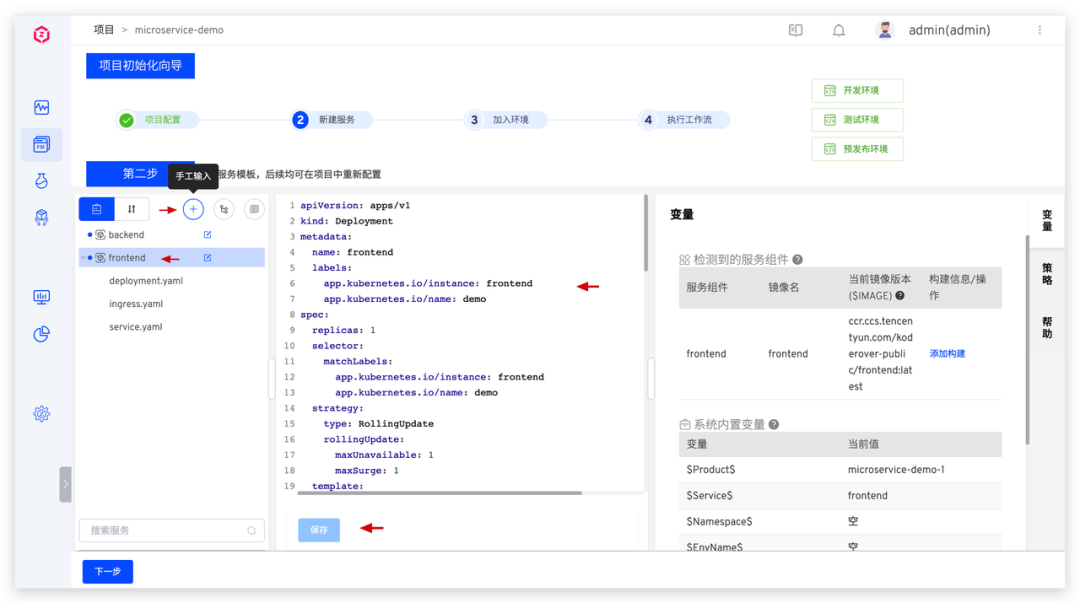Click microservice-demo breadcrumb
The width and height of the screenshot is (1080, 603).
(179, 30)
